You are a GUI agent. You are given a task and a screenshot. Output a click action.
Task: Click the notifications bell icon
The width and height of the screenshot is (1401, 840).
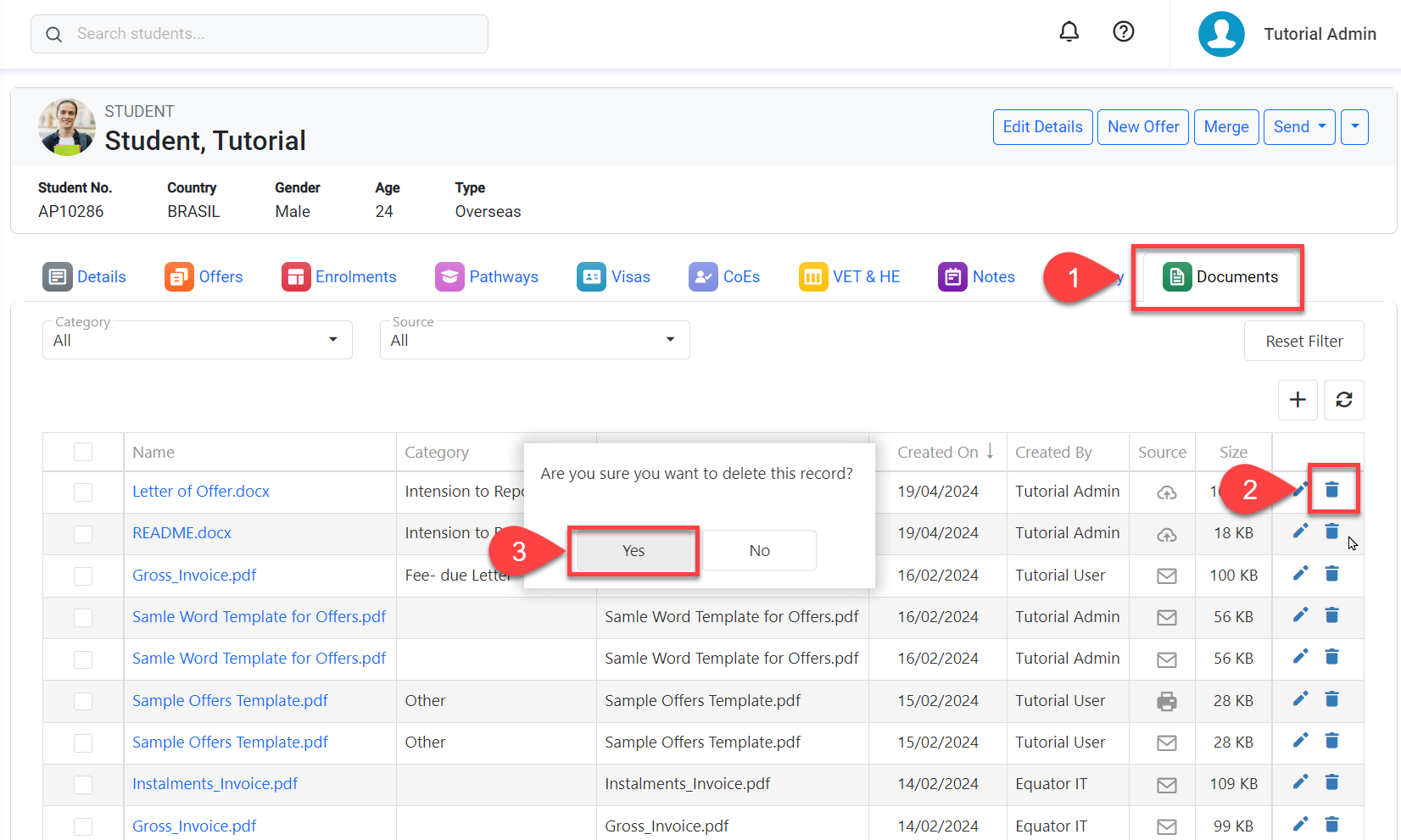coord(1069,32)
